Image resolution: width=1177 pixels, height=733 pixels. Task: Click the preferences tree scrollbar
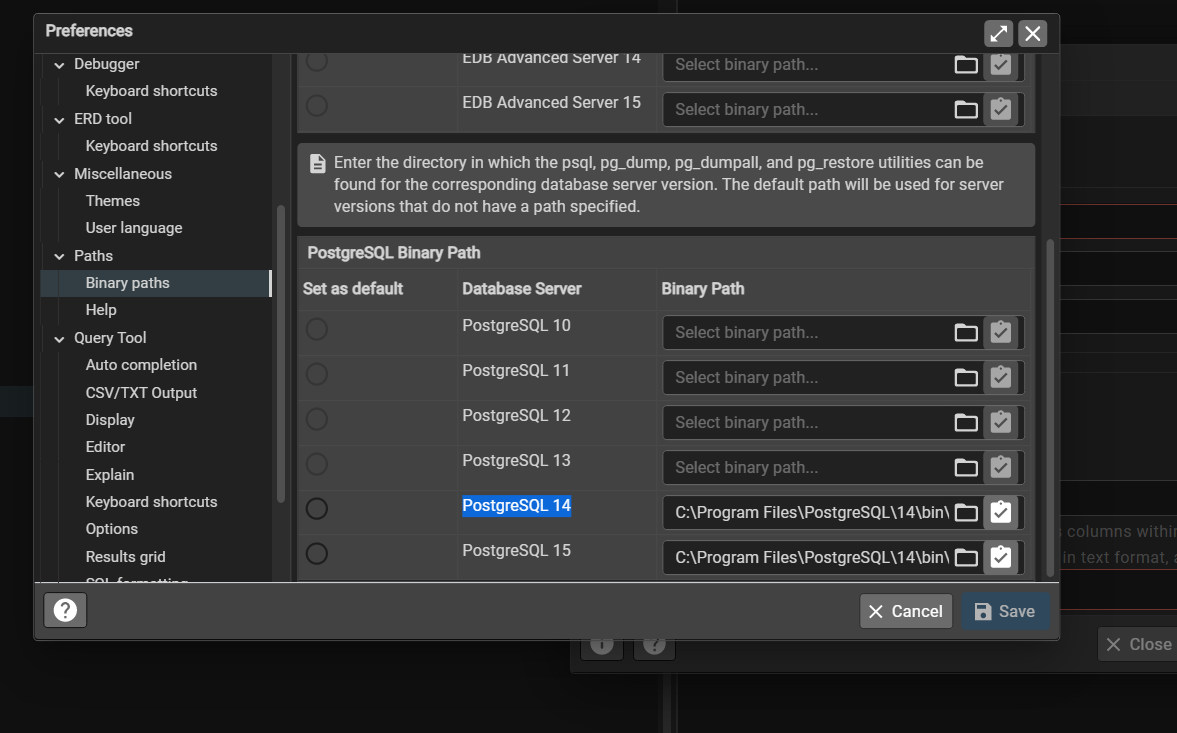(x=281, y=353)
